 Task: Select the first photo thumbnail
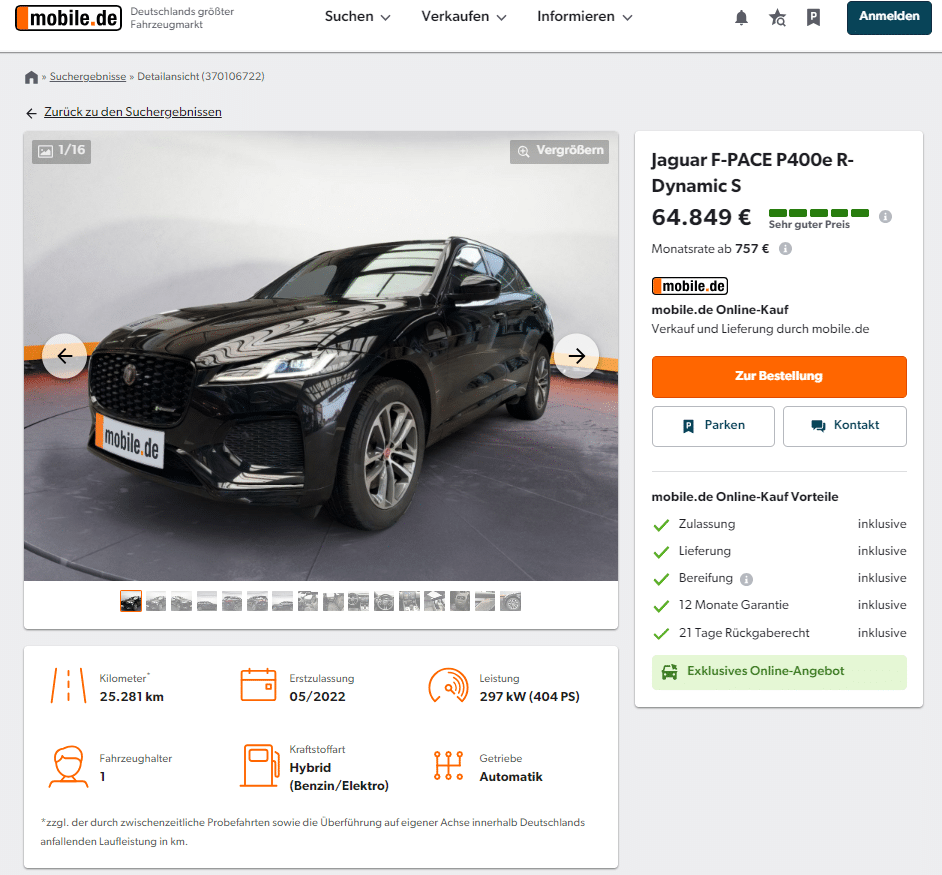[x=130, y=601]
